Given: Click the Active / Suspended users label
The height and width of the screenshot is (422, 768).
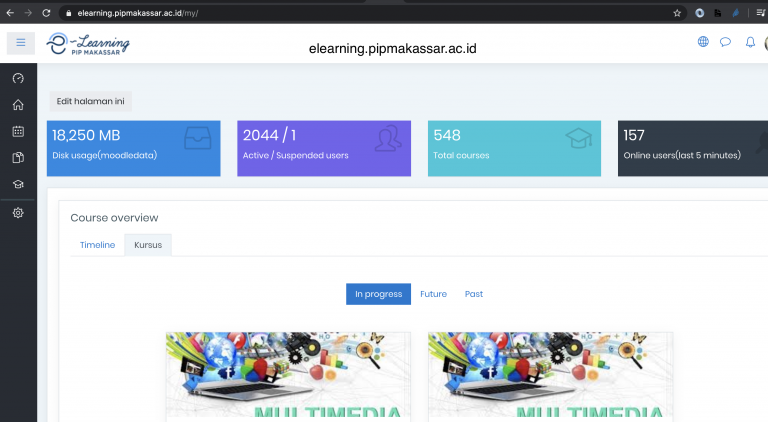Looking at the screenshot, I should pos(295,156).
